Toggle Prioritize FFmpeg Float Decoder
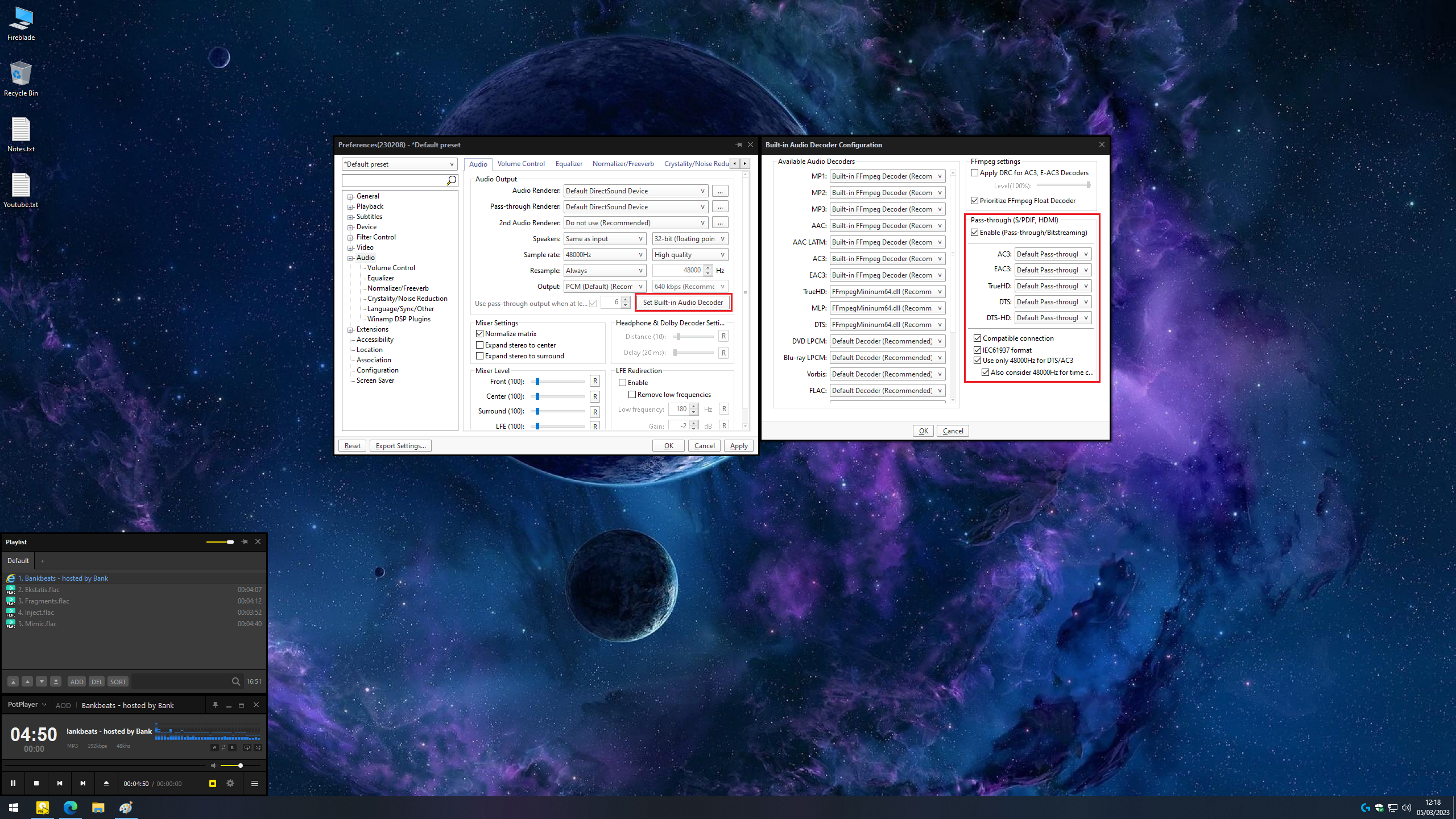This screenshot has height=819, width=1456. 974,201
